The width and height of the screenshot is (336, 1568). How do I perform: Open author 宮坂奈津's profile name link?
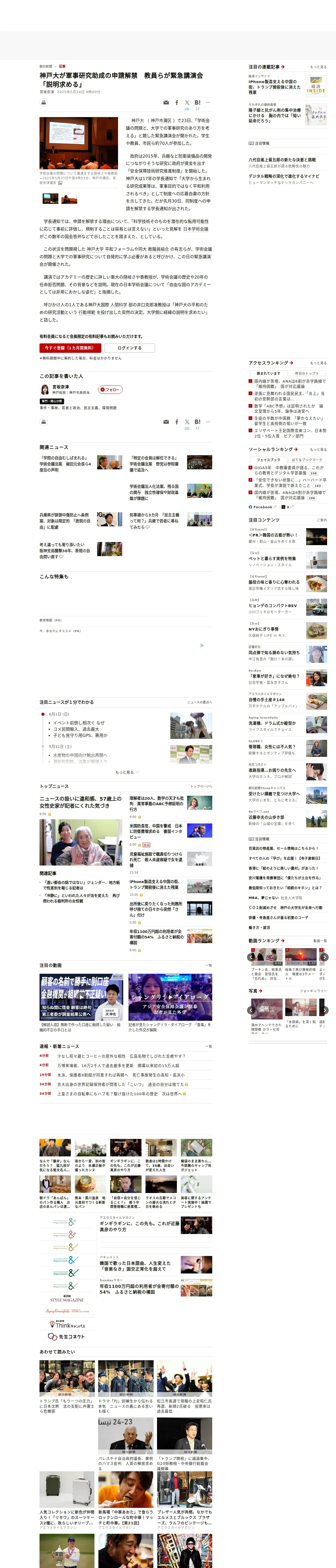pos(60,387)
